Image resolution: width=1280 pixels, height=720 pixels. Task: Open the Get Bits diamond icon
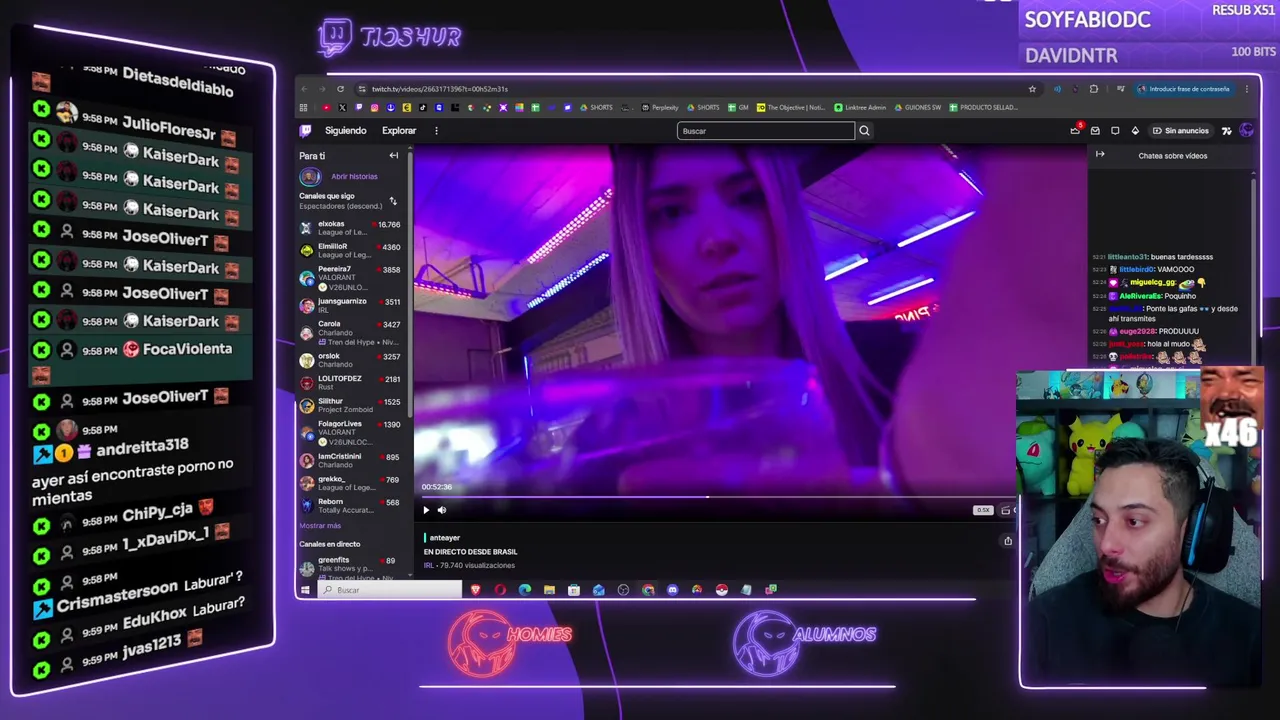coord(1135,130)
